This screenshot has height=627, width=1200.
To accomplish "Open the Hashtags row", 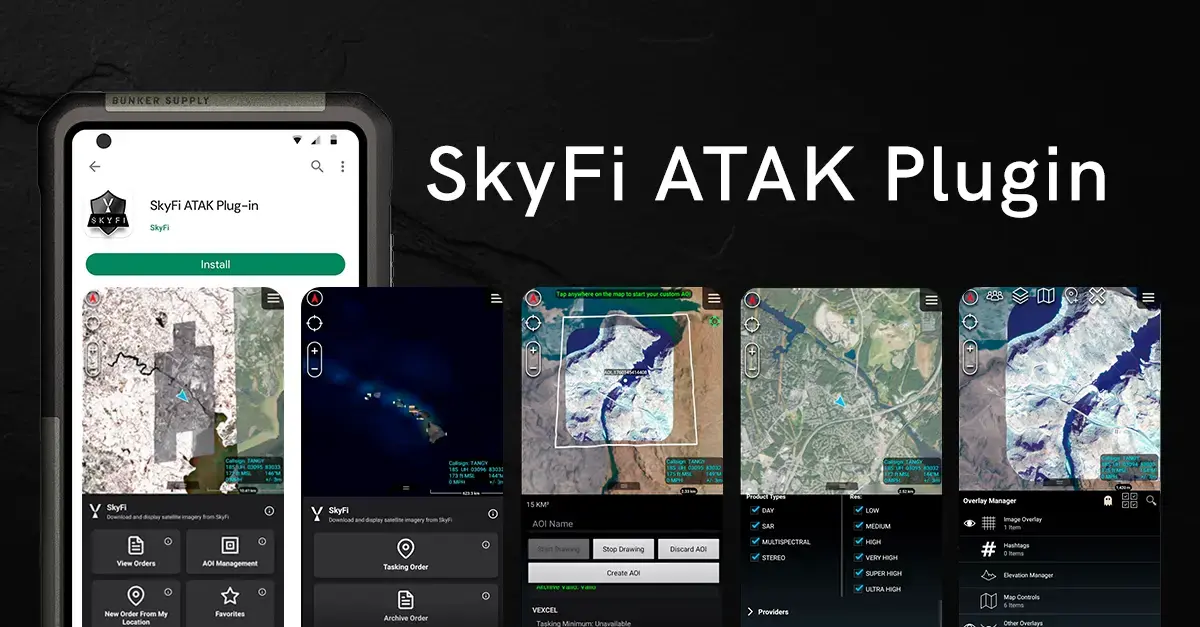I will pyautogui.click(x=1060, y=549).
